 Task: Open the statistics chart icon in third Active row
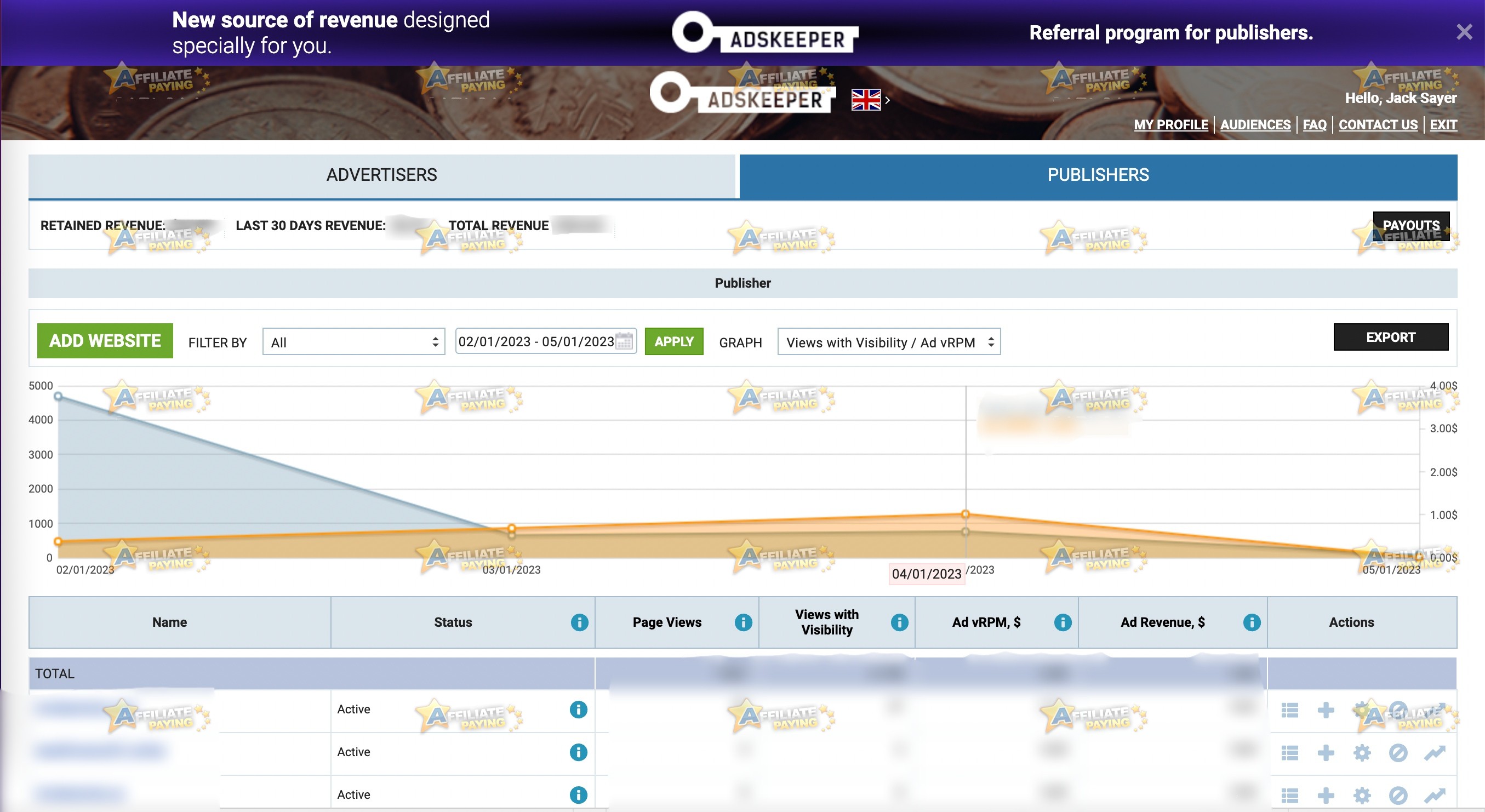1435,795
